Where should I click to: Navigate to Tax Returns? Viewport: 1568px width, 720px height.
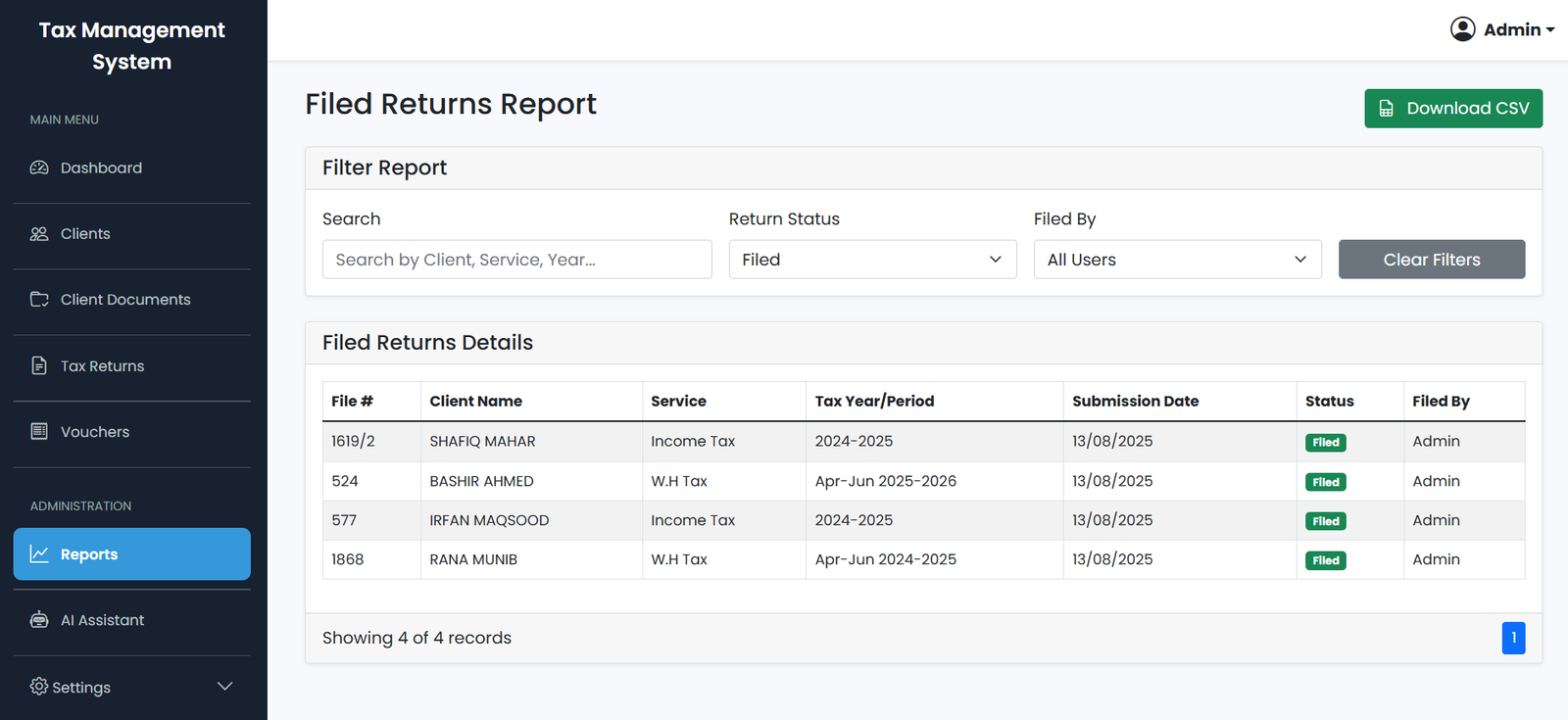coord(131,365)
